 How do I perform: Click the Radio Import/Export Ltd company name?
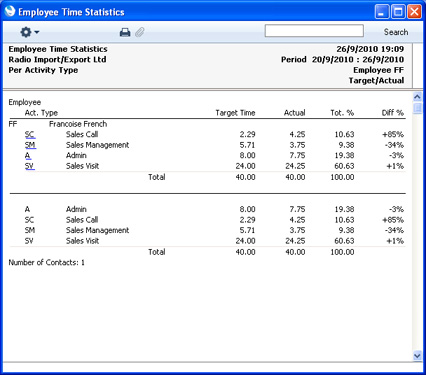tap(57, 60)
